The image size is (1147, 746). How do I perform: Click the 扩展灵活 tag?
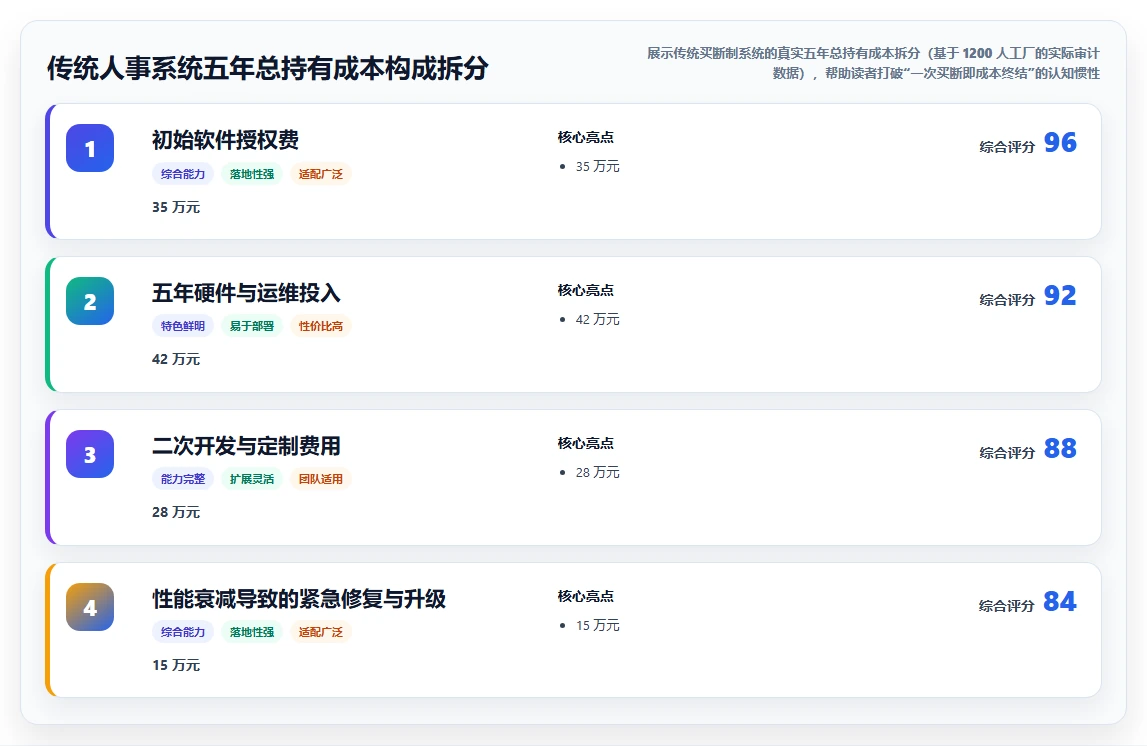(252, 479)
